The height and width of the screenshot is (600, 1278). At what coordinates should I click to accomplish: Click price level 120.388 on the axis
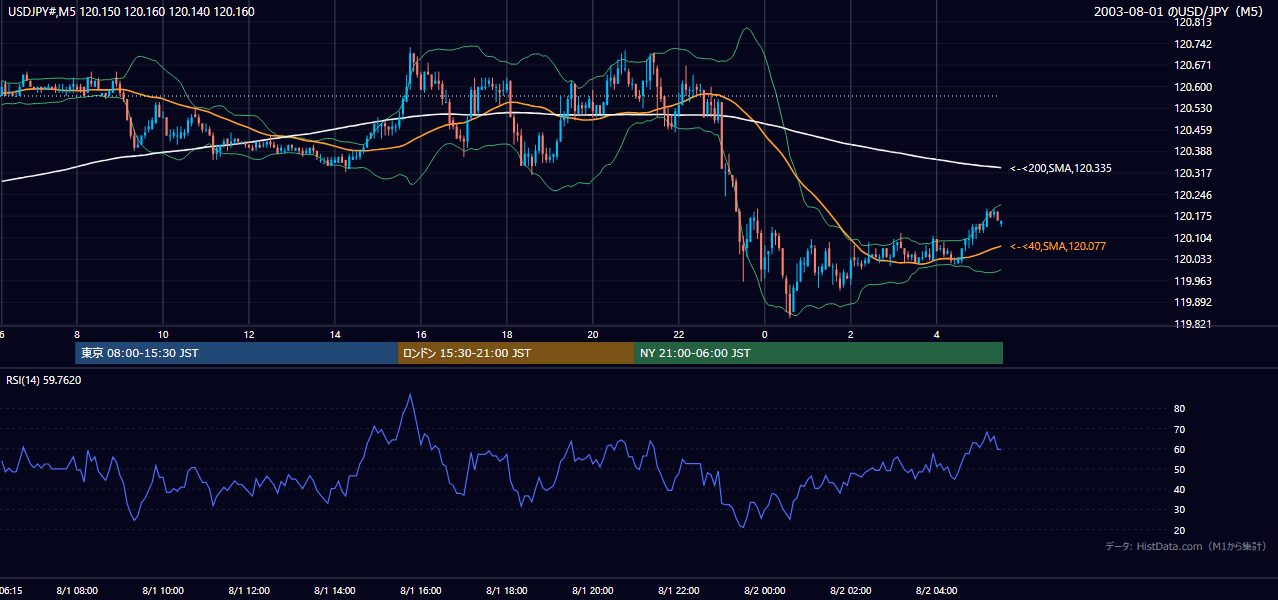pyautogui.click(x=1194, y=151)
